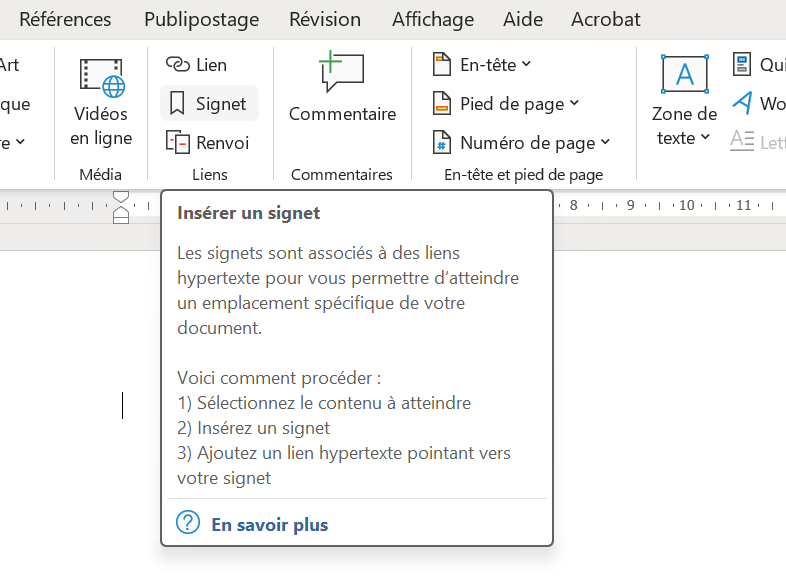The width and height of the screenshot is (786, 585).
Task: Select the WordArt slanted A icon
Action: tap(742, 103)
